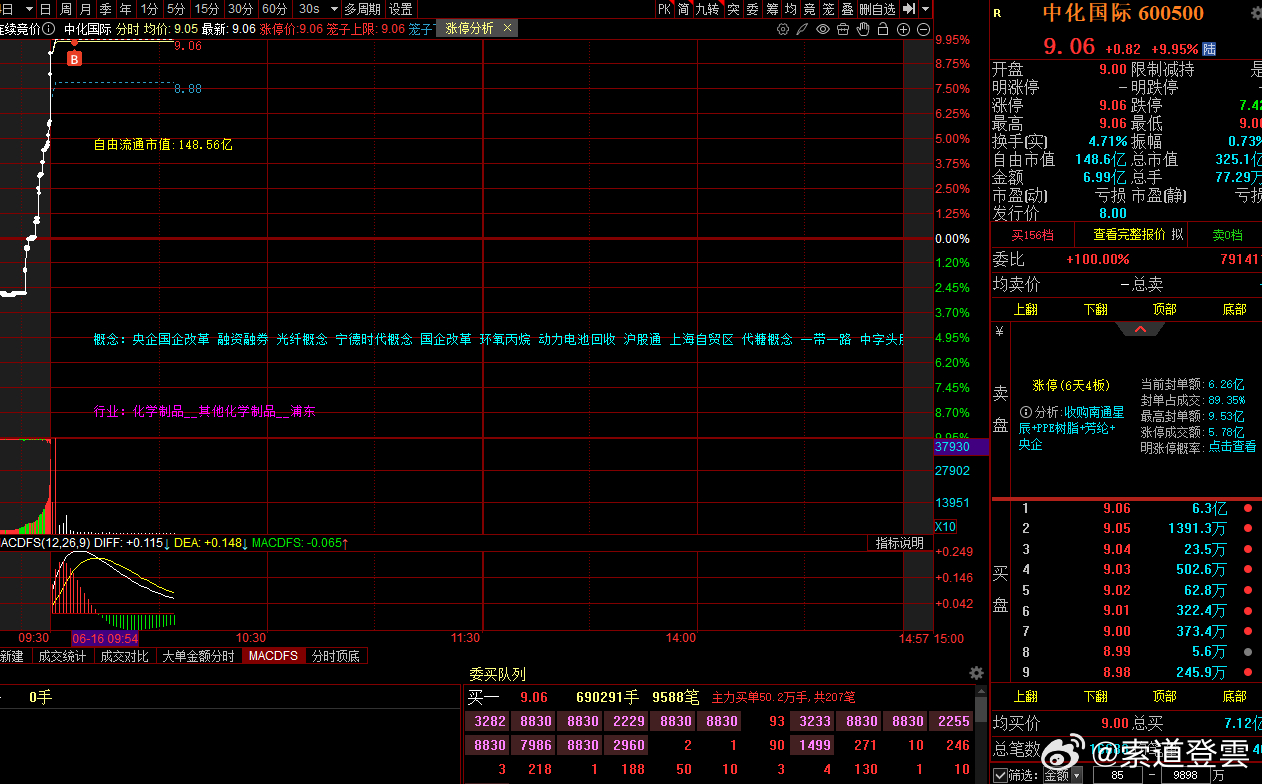This screenshot has height=784, width=1262.
Task: Switch to monthly 月 period
Action: click(x=86, y=9)
